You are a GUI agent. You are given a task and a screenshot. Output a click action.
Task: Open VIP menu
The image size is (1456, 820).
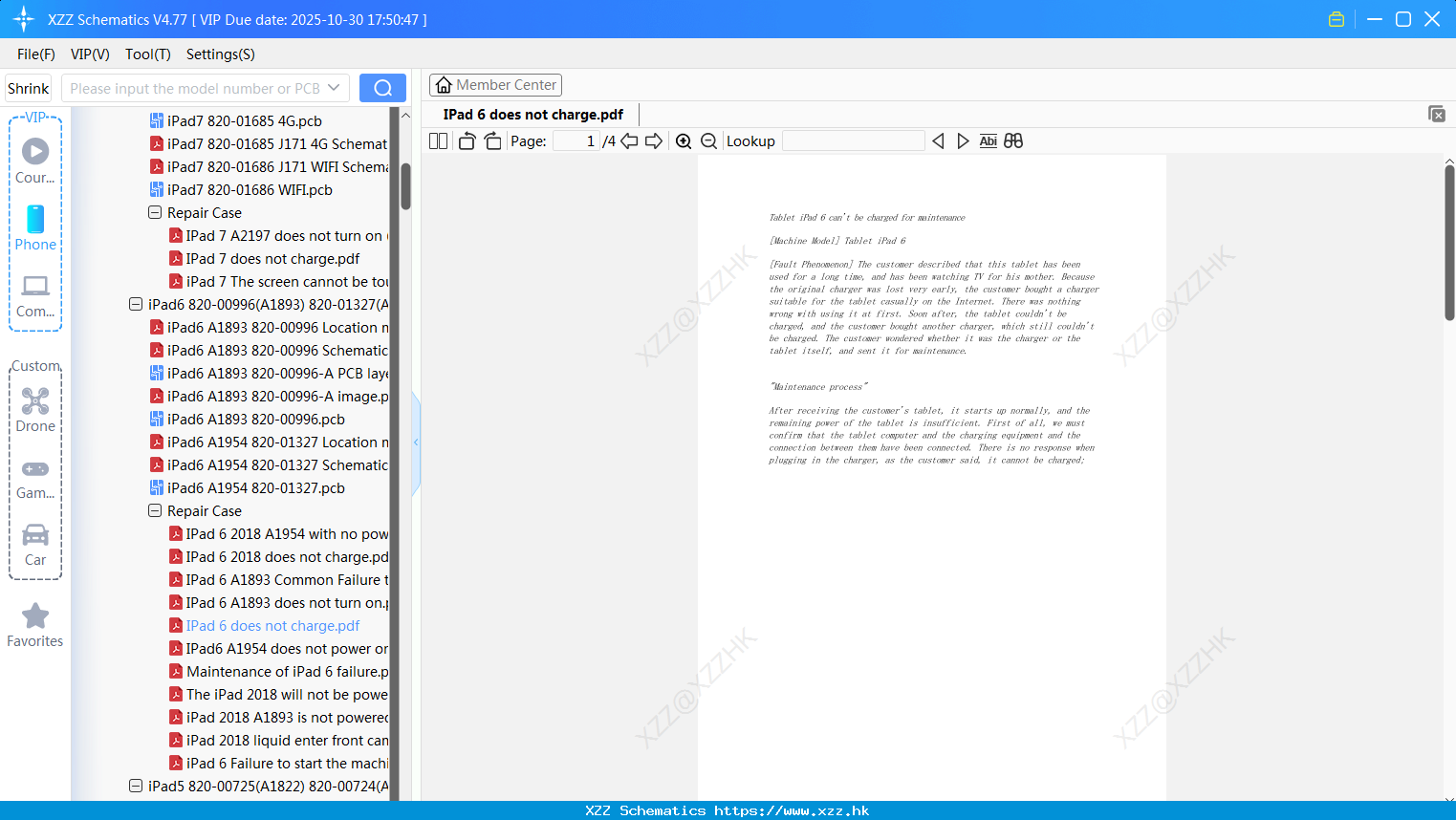pos(90,54)
